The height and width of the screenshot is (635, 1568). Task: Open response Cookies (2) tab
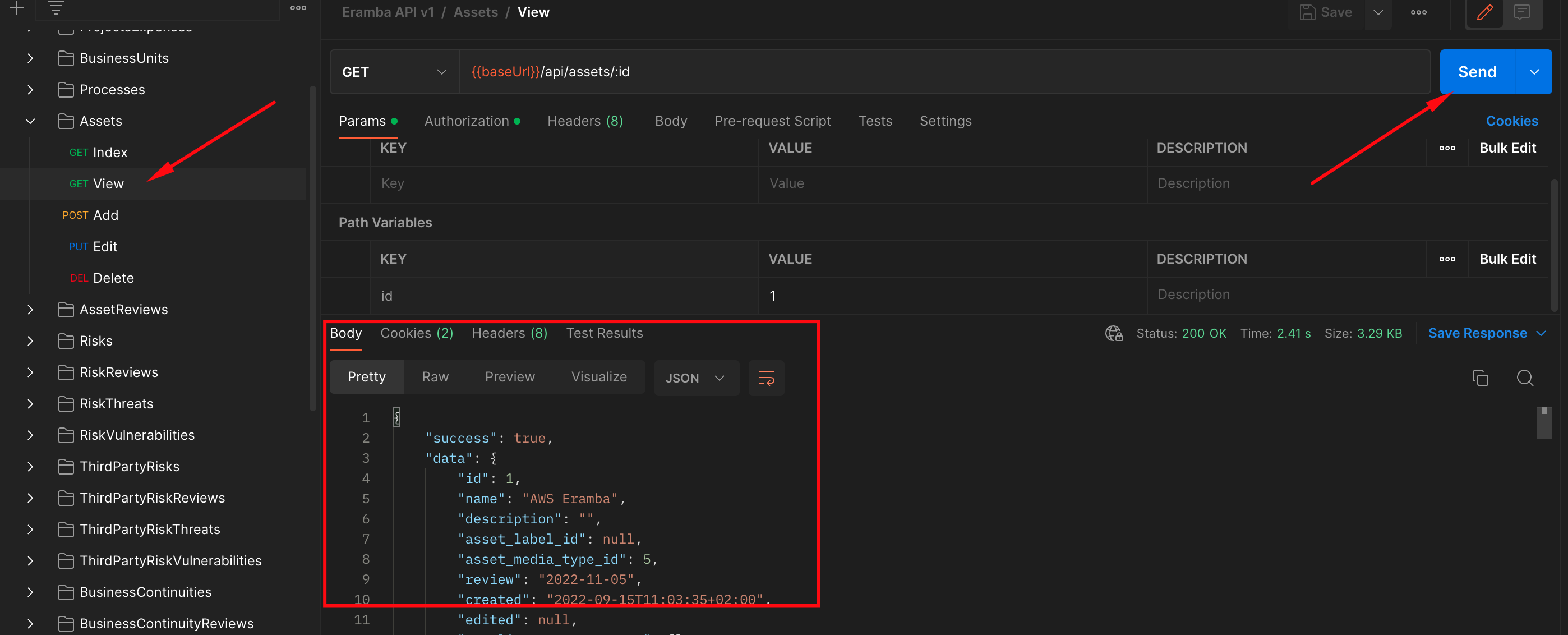tap(416, 334)
